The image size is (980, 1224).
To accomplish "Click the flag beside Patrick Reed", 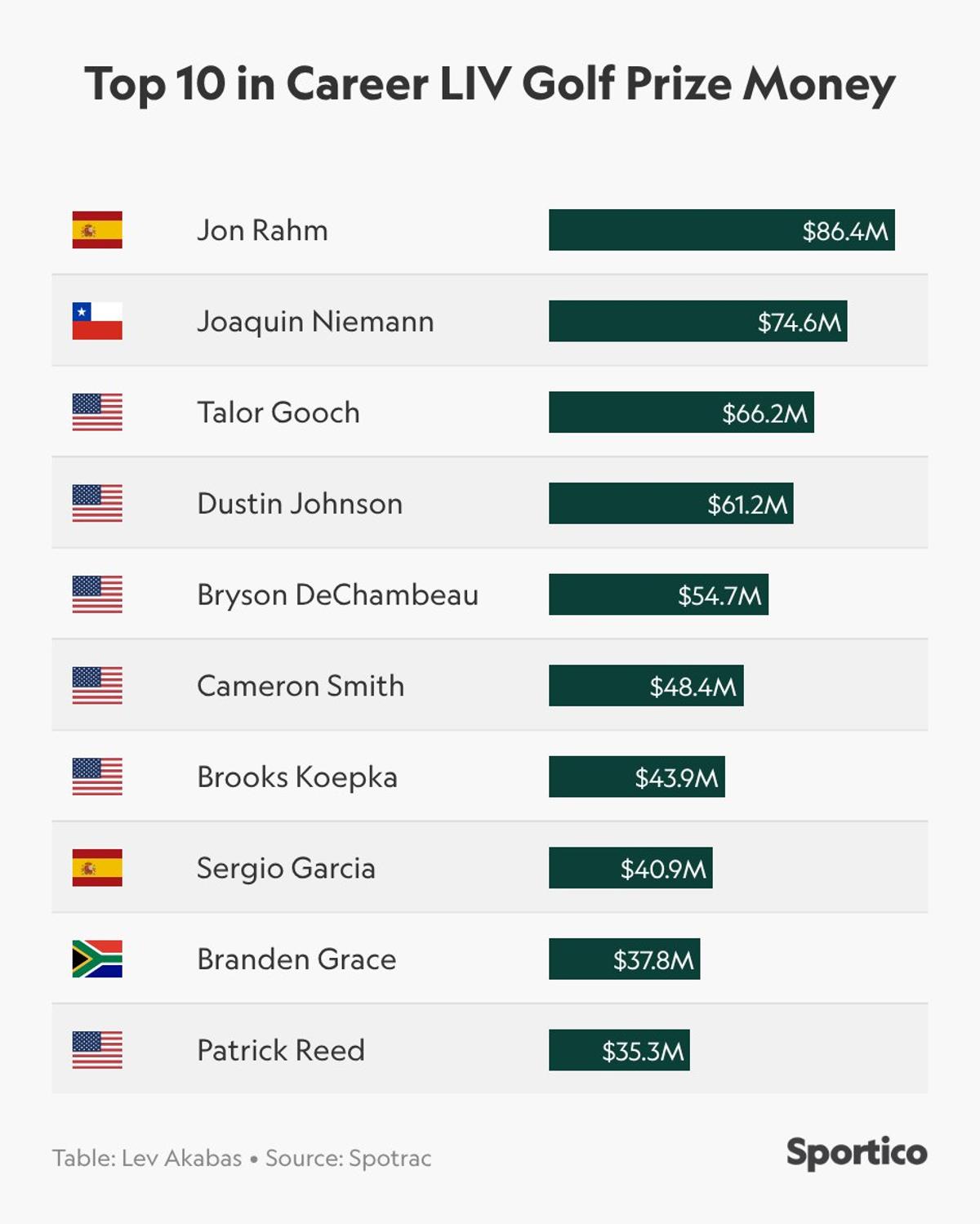I will pyautogui.click(x=97, y=1050).
